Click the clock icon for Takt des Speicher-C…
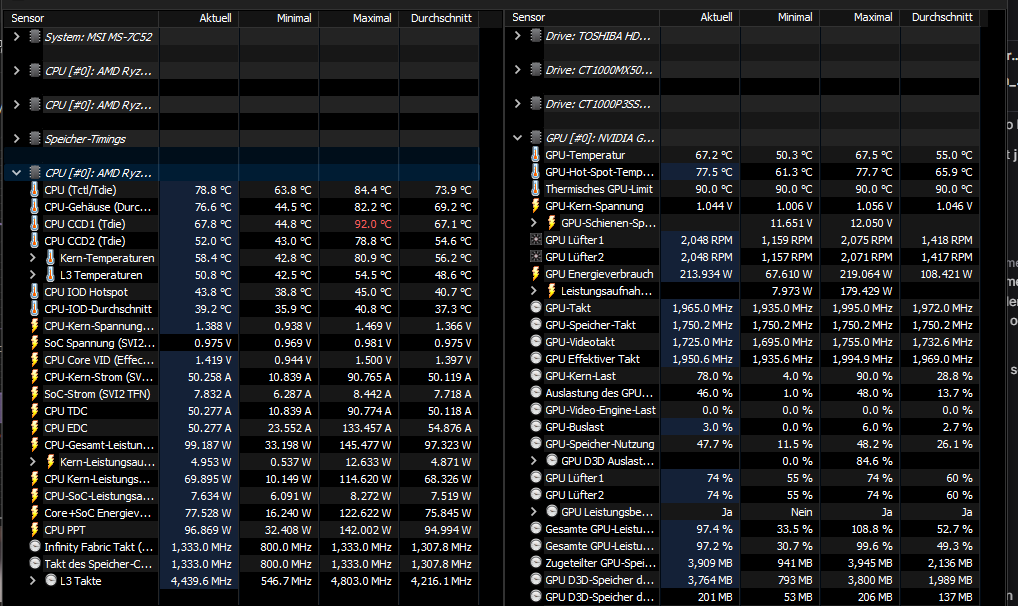Image resolution: width=1018 pixels, height=606 pixels. pos(35,563)
